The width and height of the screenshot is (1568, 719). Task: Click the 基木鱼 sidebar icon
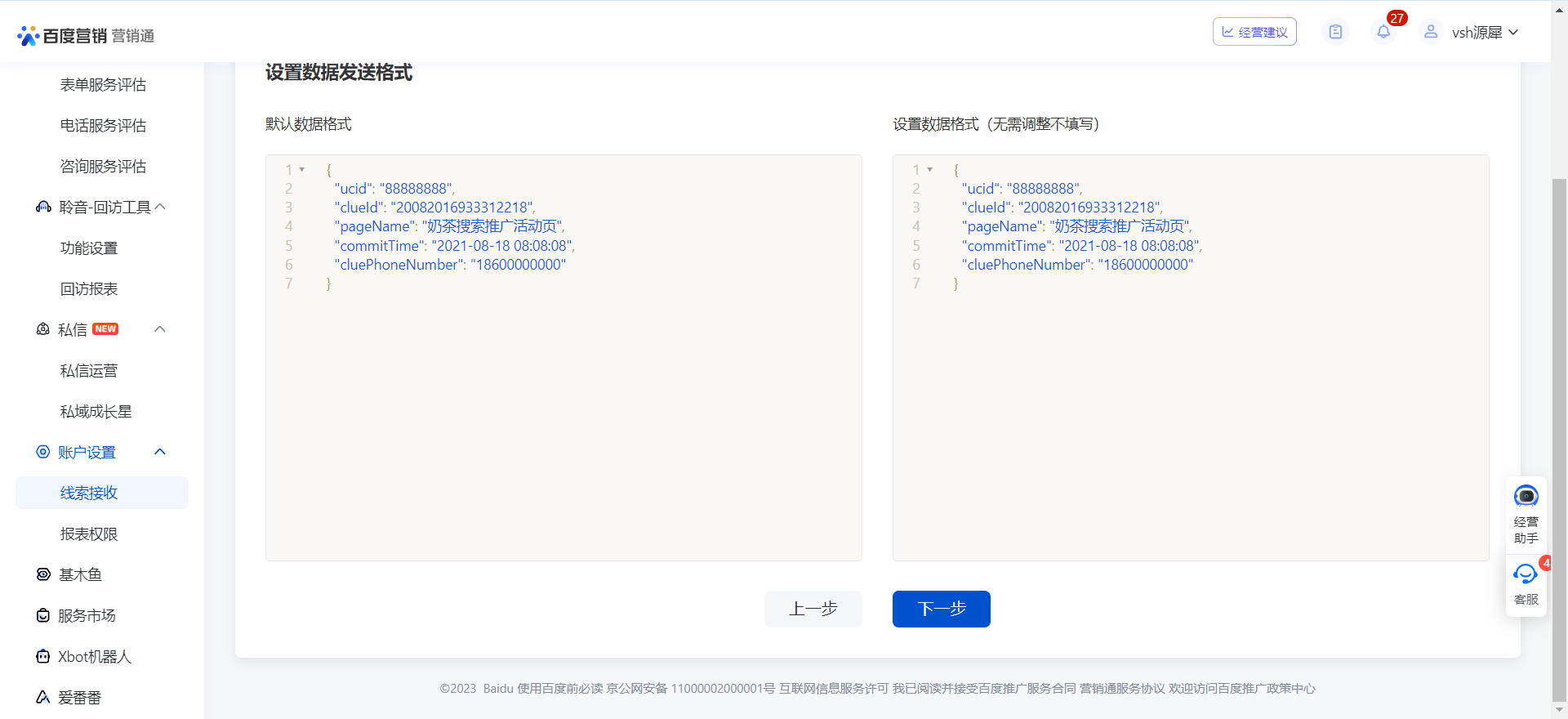(x=43, y=574)
